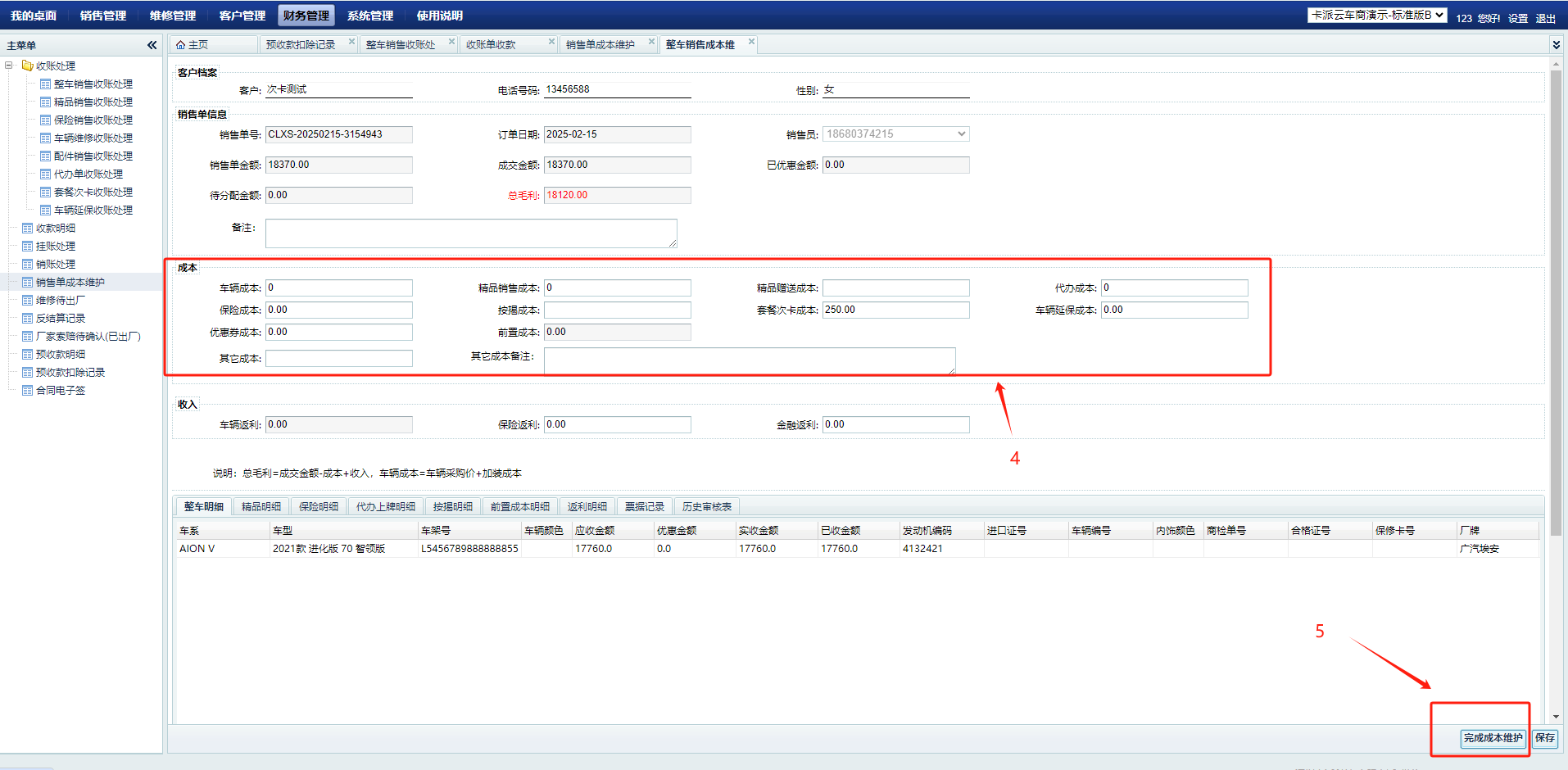
Task: Collapse the 主菜单 sidebar with double-arrow icon
Action: click(152, 45)
